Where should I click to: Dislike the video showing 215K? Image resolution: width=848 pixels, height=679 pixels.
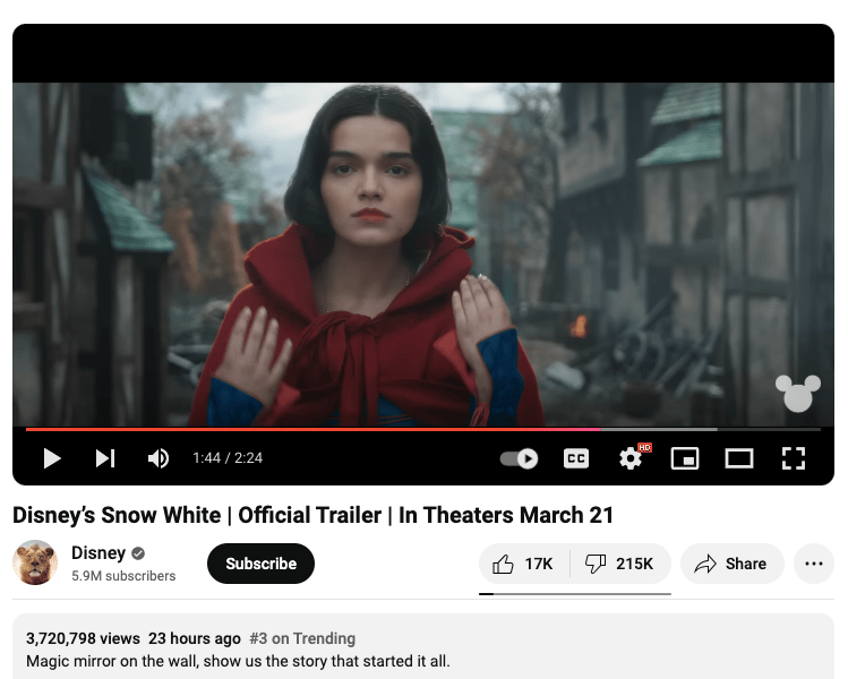click(x=620, y=564)
